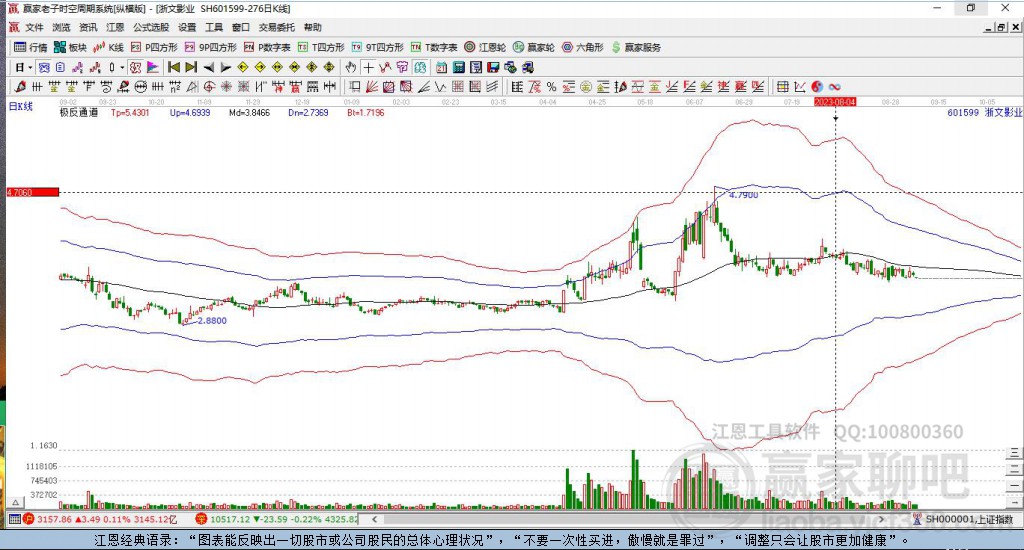Screen dimensions: 1024x550
Task: Click the last yellow diamond icon
Action: coord(329,67)
